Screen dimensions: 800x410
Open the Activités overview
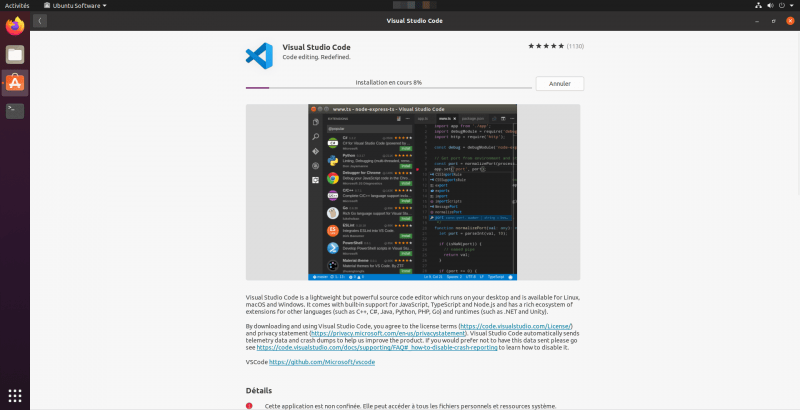(17, 6)
